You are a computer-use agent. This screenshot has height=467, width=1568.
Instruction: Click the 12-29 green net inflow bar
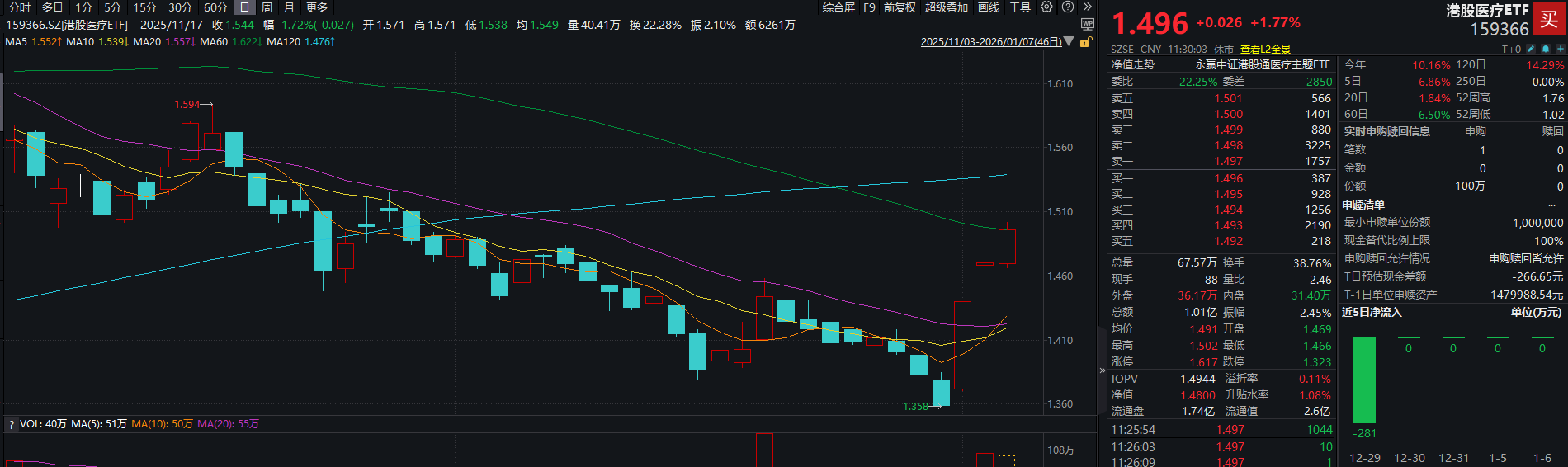[1364, 380]
